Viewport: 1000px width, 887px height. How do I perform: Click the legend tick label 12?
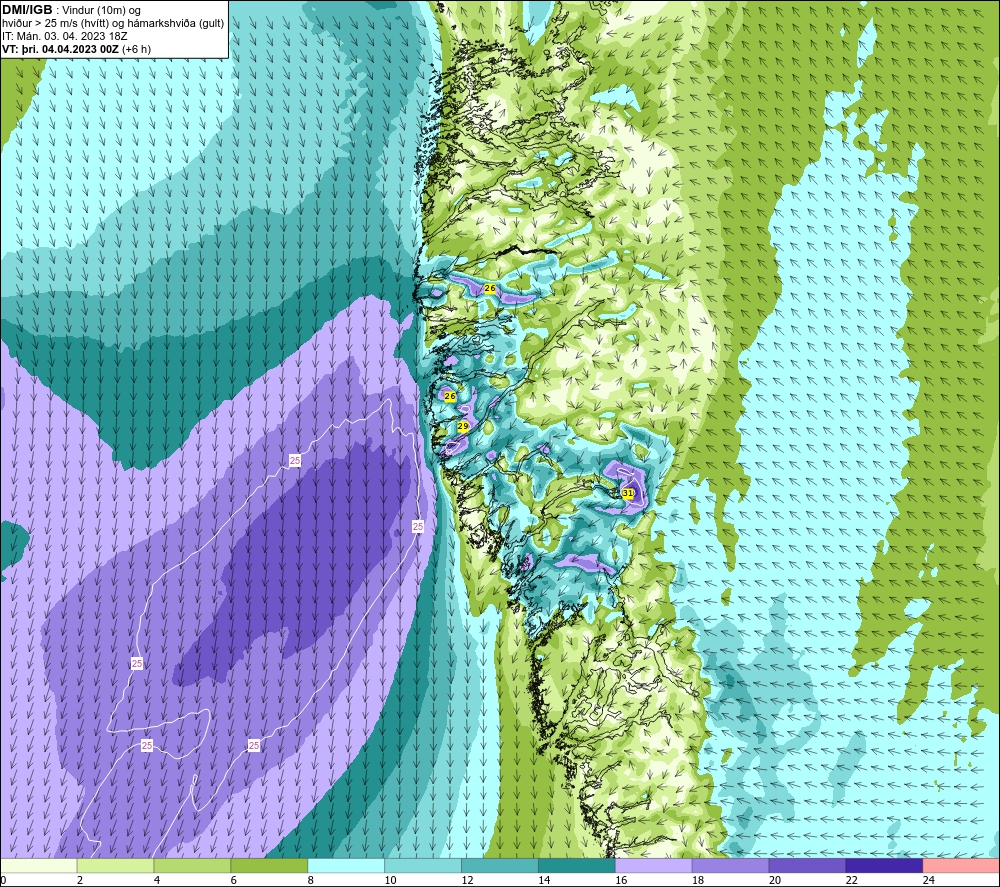point(467,880)
